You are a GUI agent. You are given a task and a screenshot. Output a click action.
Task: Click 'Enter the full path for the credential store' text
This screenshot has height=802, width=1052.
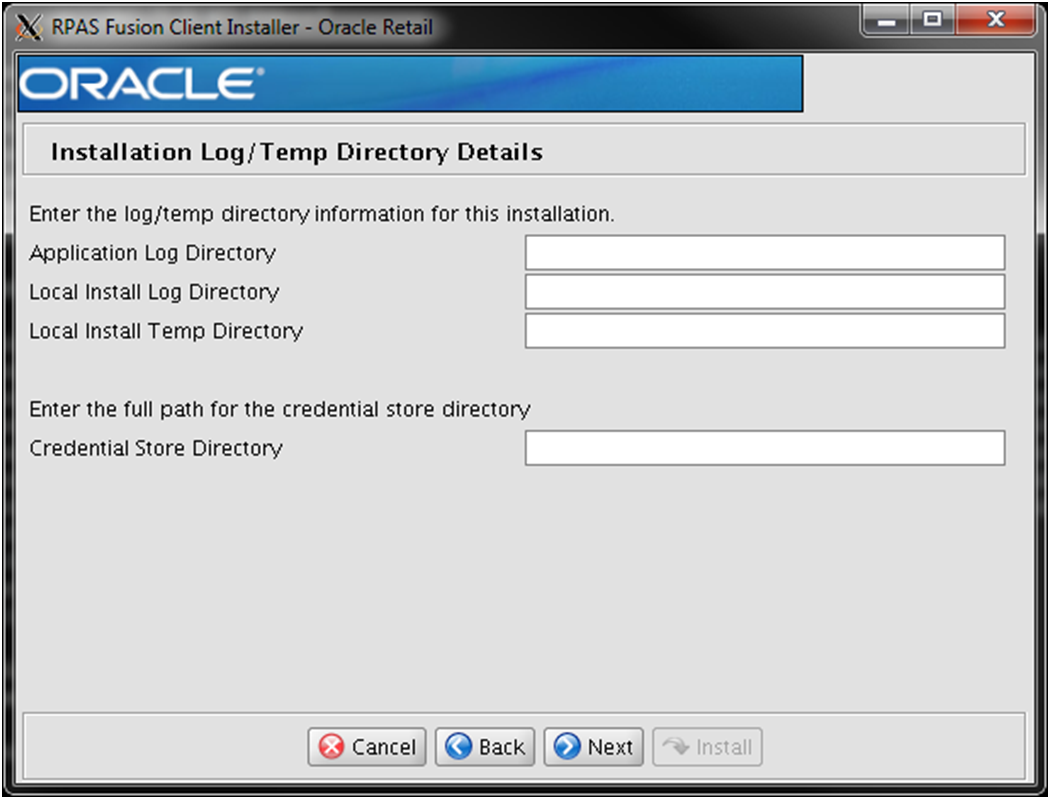(280, 409)
